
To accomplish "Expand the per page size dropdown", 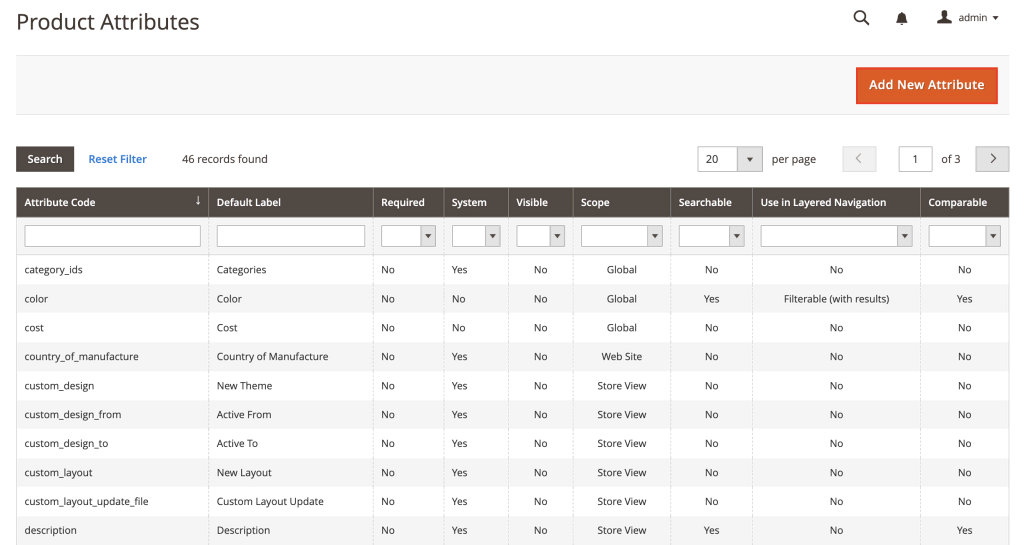I will [749, 159].
